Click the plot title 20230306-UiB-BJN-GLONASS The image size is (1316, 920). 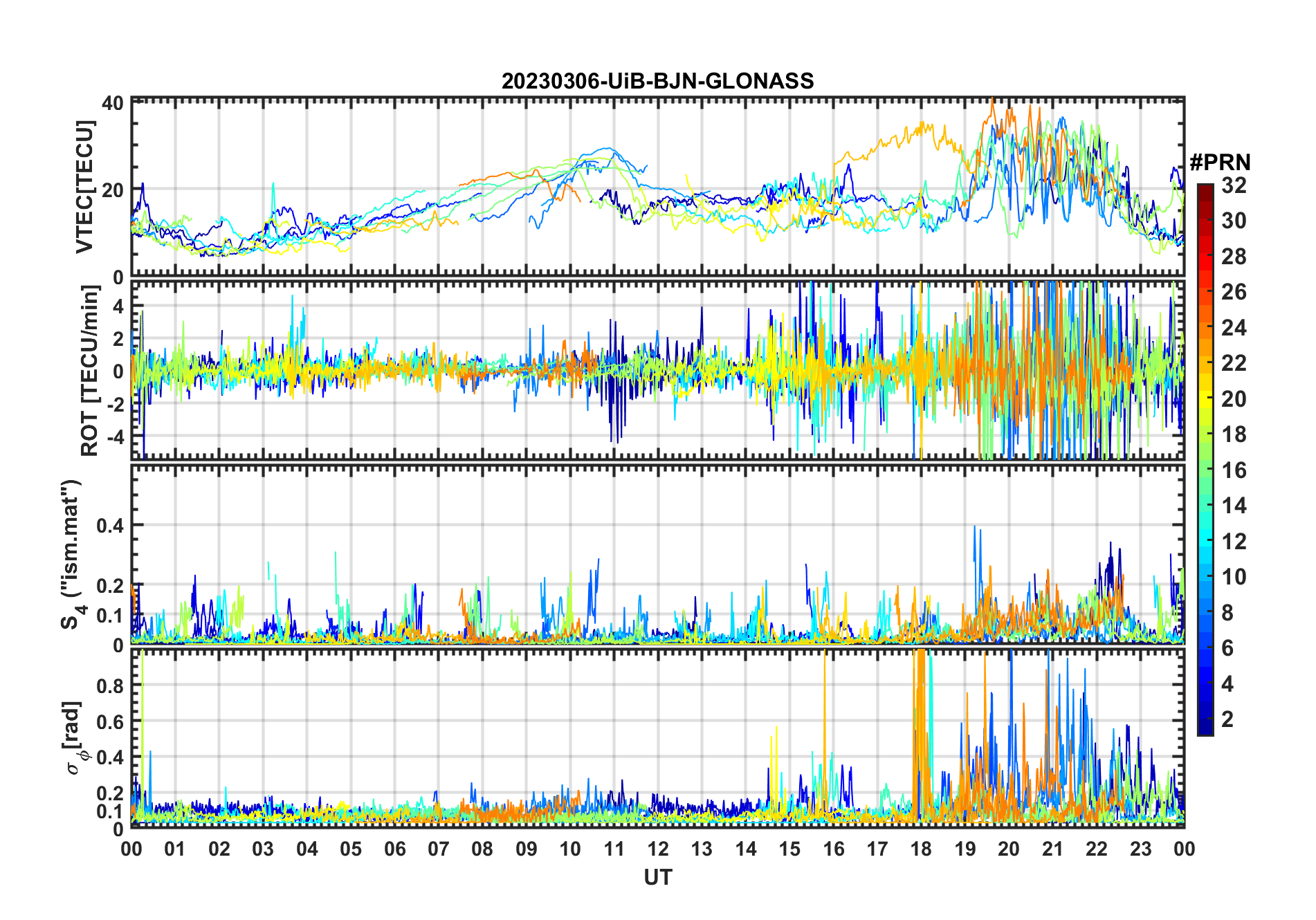tap(657, 82)
